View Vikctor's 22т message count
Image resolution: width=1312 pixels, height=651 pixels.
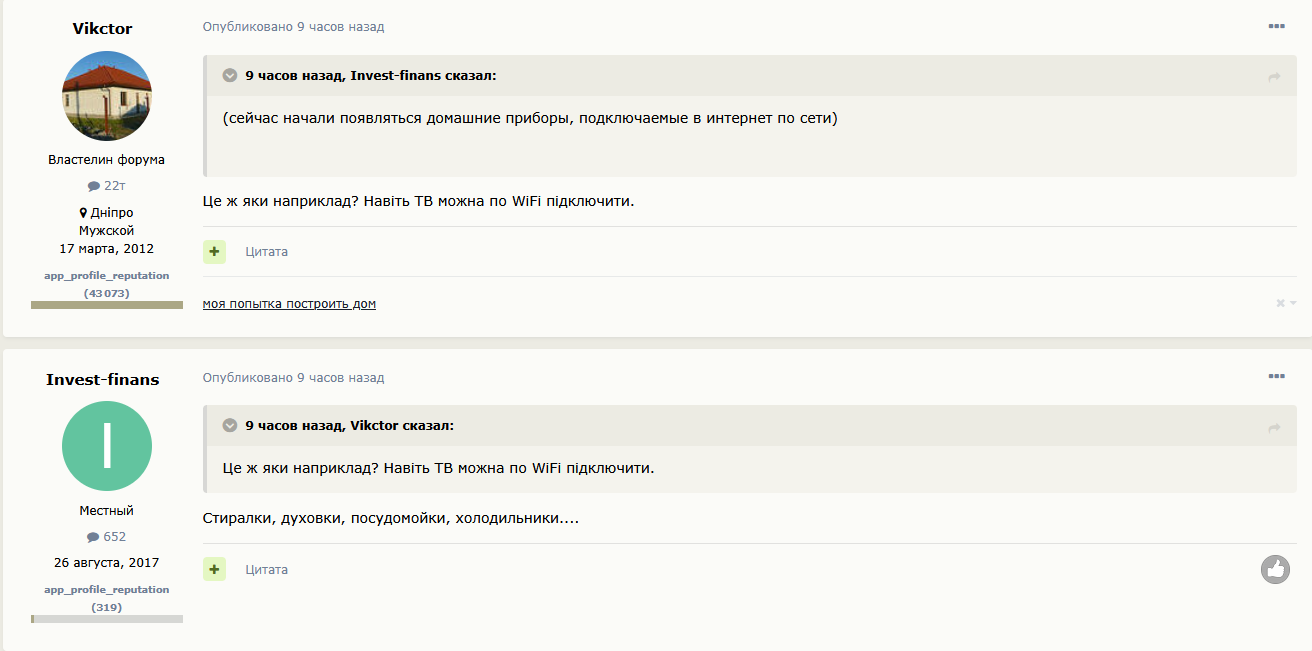tap(107, 186)
